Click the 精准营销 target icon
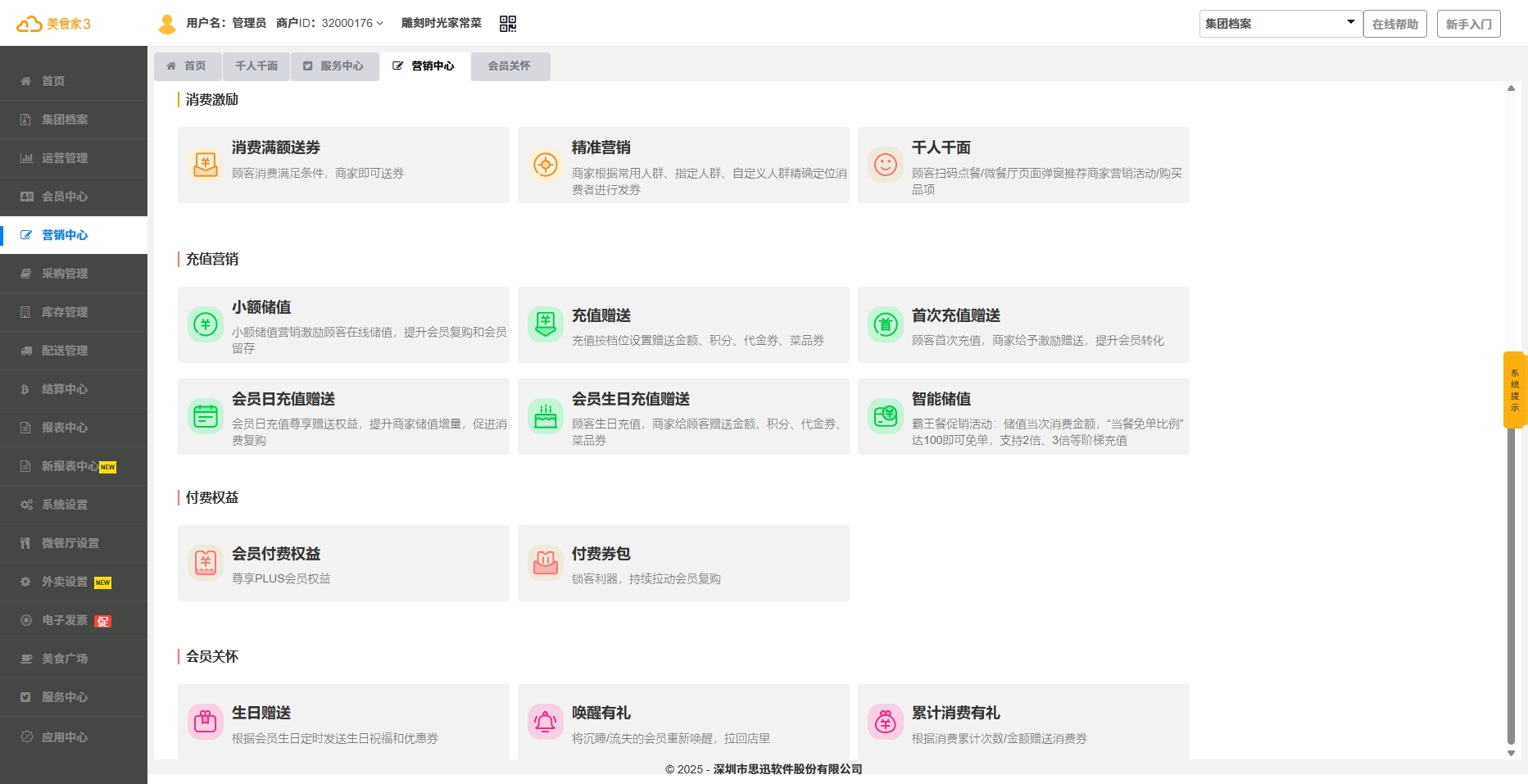Viewport: 1528px width, 784px height. pos(546,165)
